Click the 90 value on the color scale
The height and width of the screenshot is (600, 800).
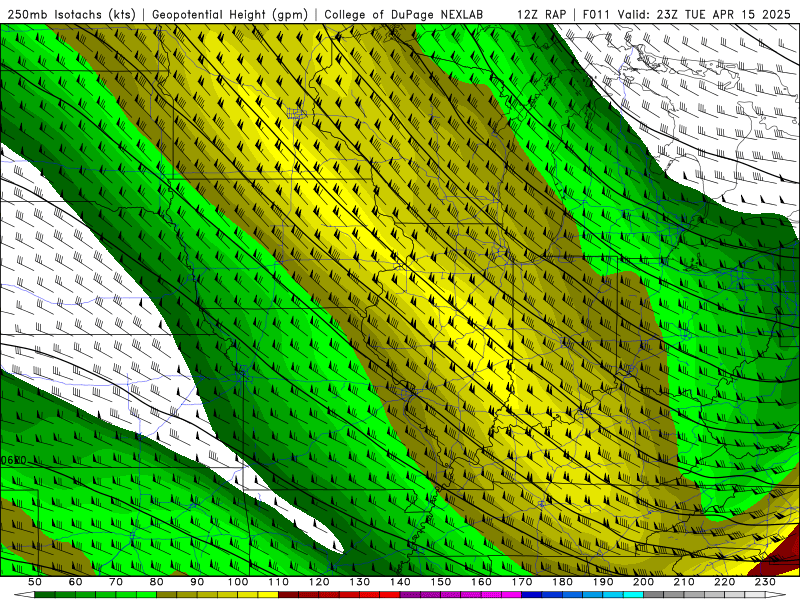(197, 582)
